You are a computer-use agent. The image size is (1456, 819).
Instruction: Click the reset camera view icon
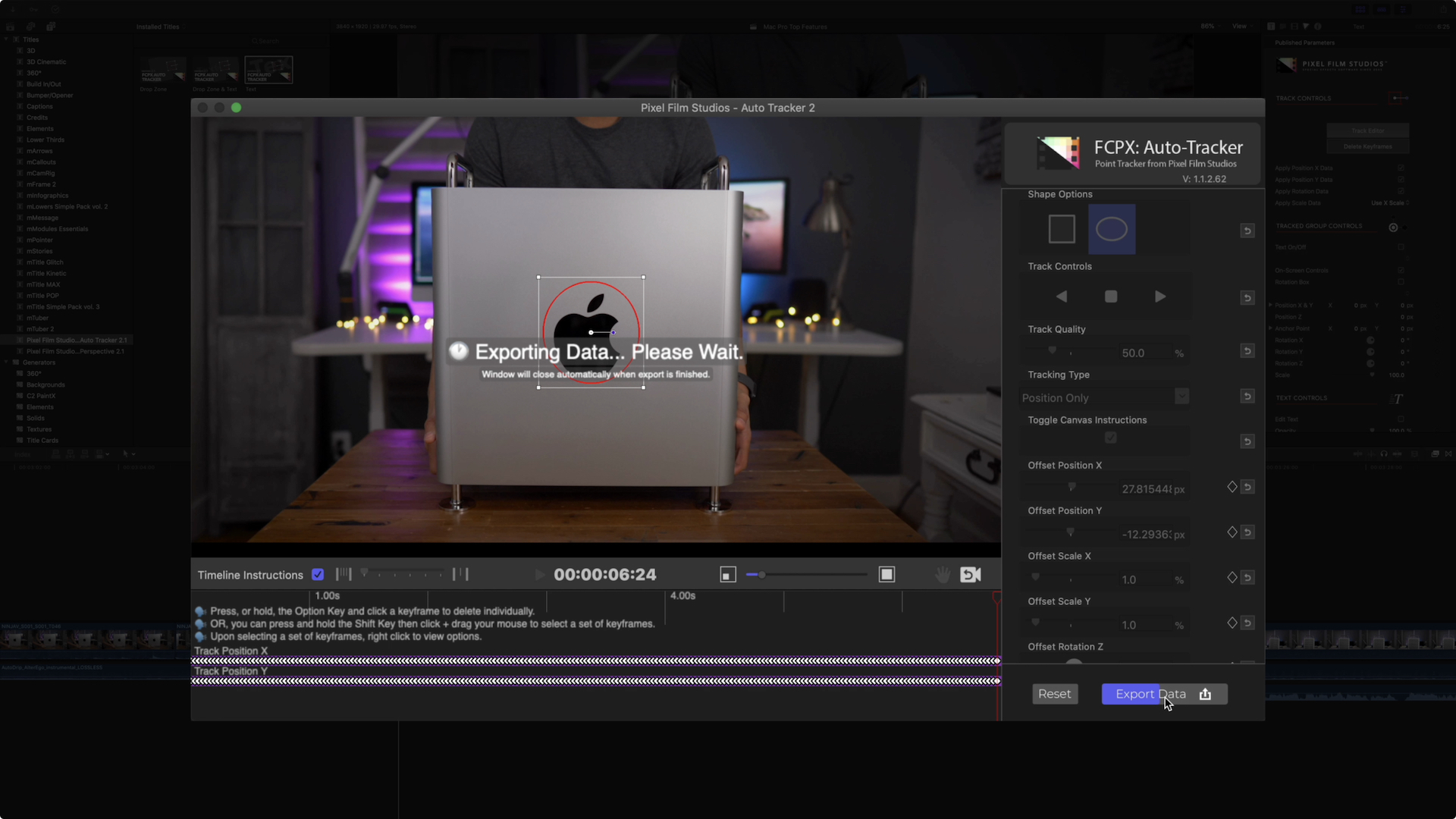pyautogui.click(x=971, y=575)
